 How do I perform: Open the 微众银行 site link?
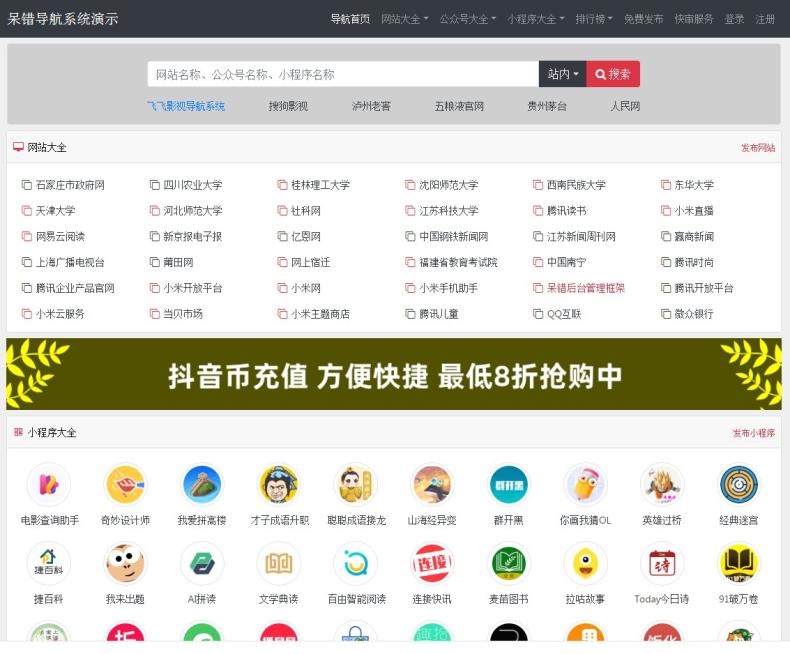pos(694,314)
